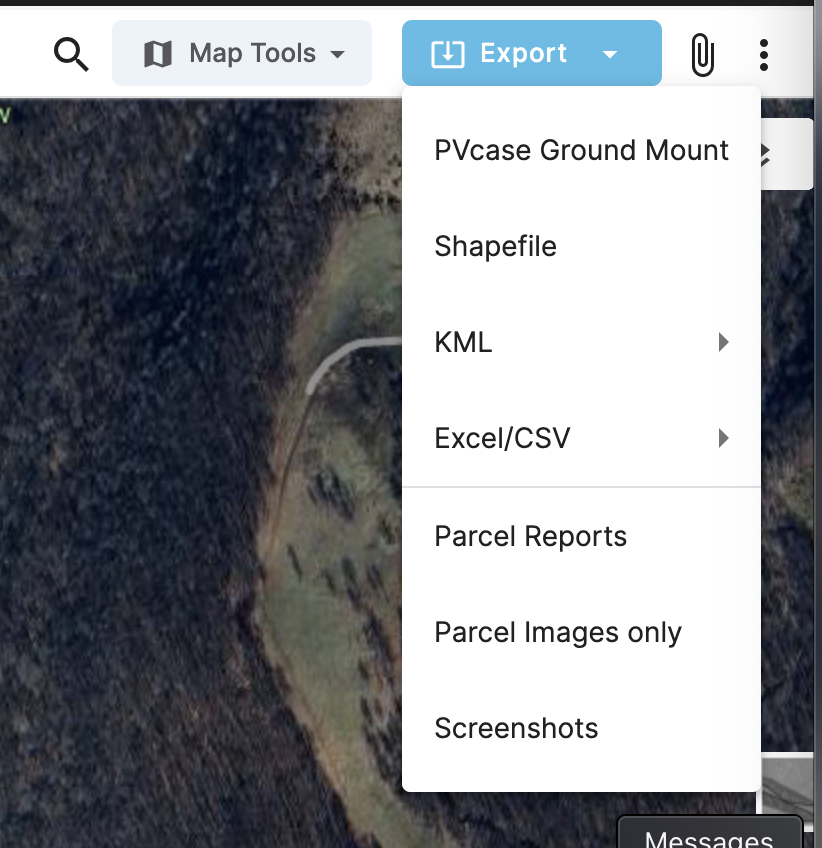This screenshot has width=822, height=848.
Task: Export Screenshots from the menu
Action: tap(516, 728)
